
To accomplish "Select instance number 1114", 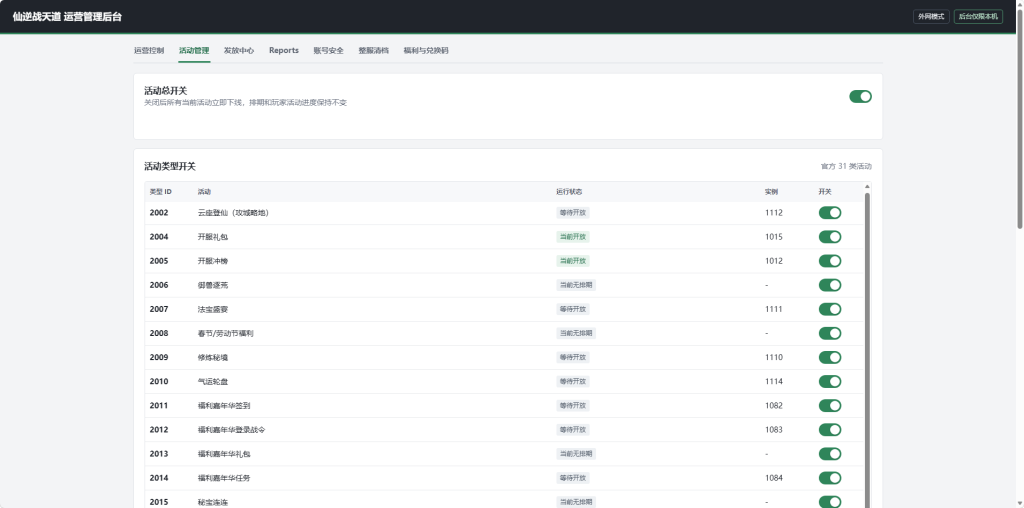I will click(x=774, y=382).
